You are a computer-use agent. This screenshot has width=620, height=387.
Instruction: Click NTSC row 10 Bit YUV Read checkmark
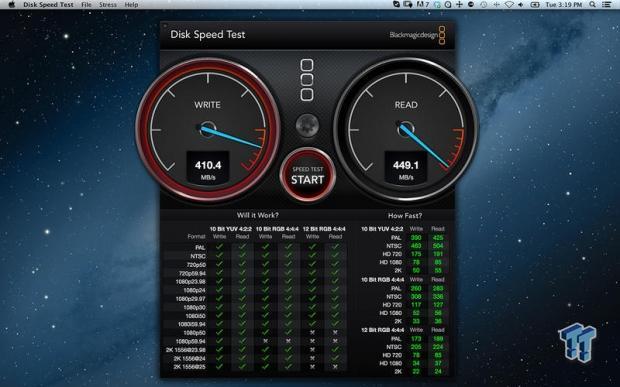242,255
